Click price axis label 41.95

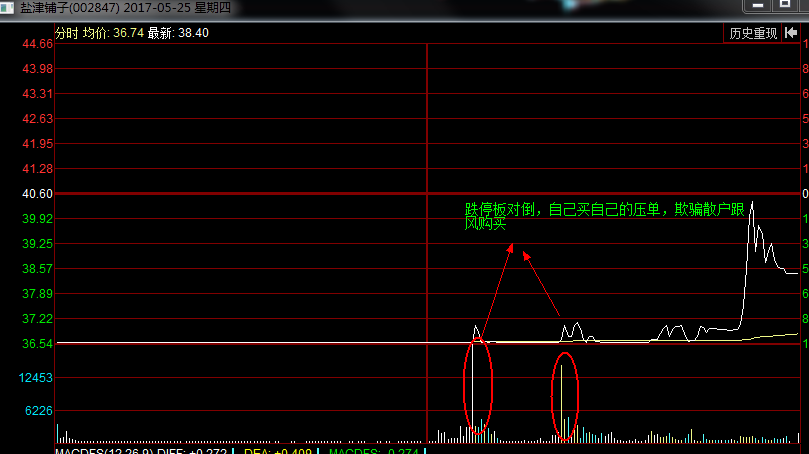37,144
